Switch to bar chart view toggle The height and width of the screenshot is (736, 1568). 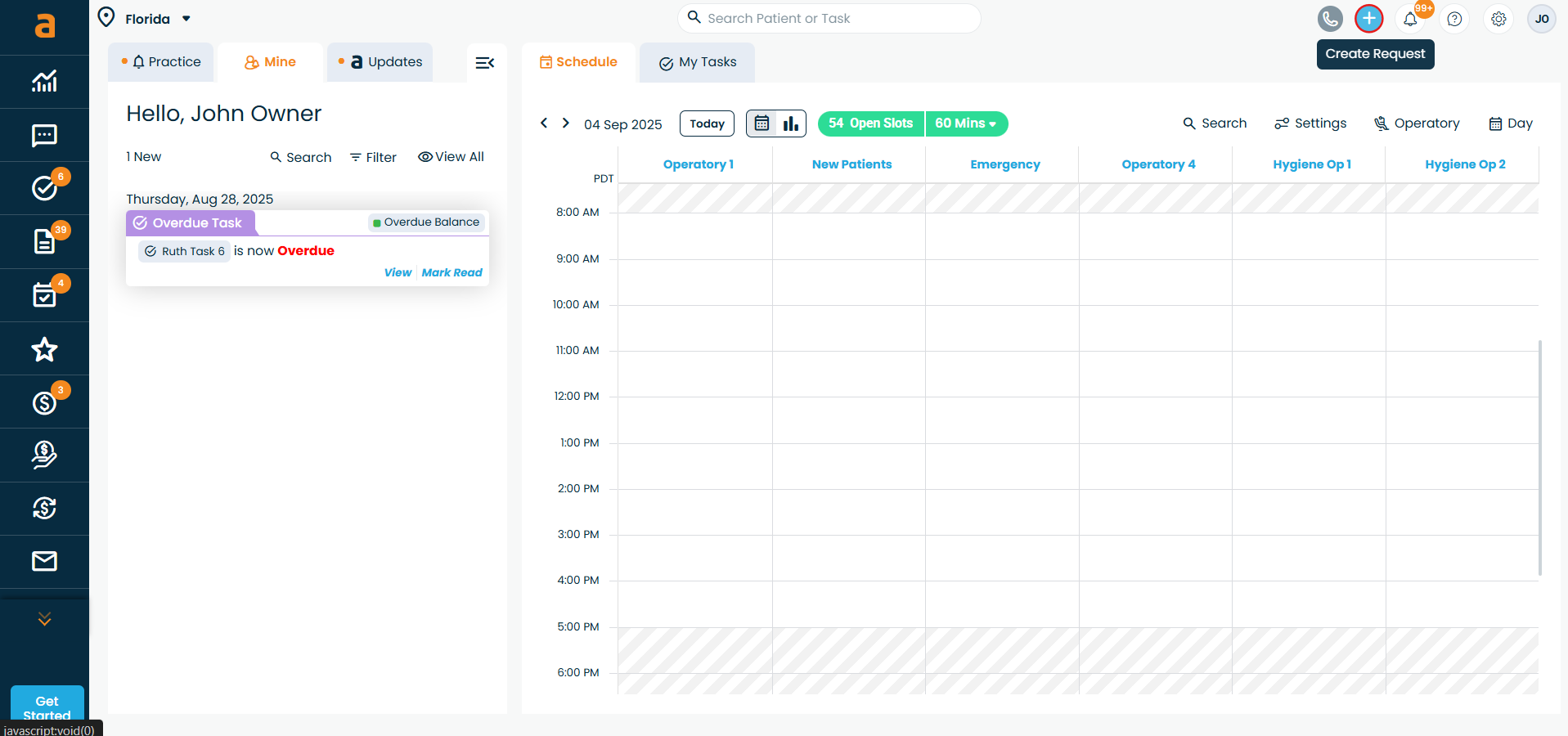(791, 123)
